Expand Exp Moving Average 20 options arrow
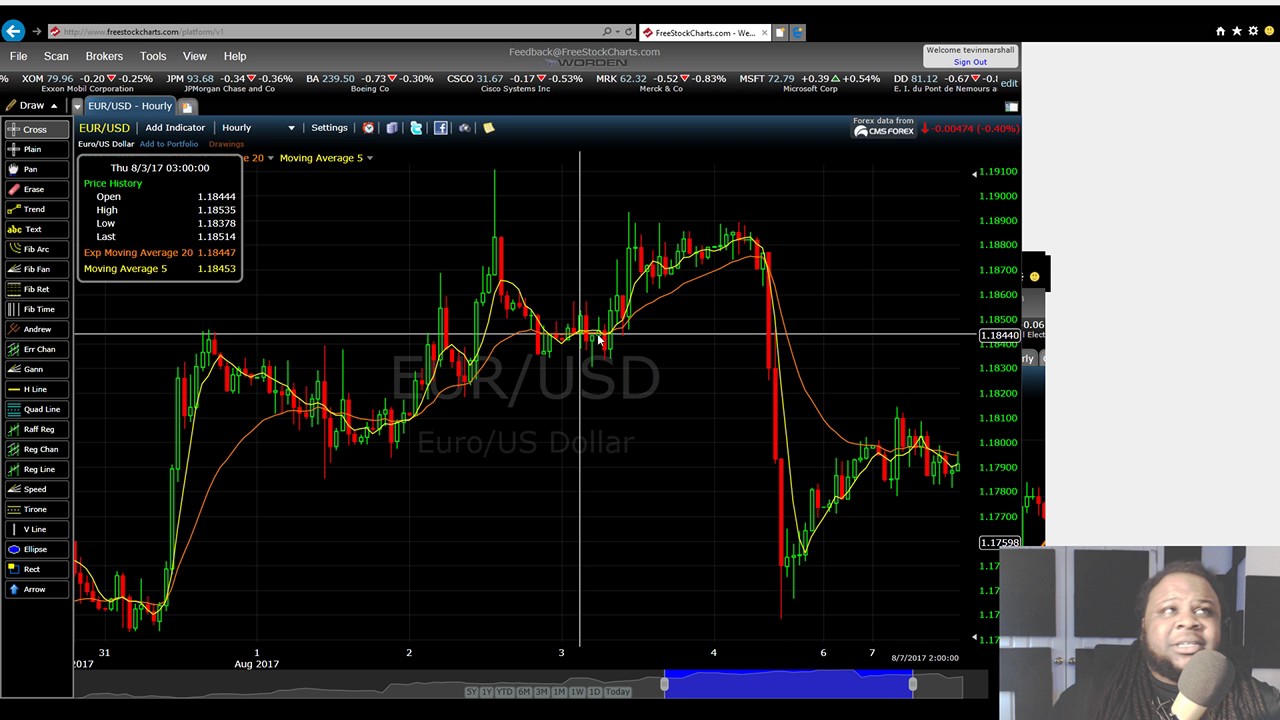The image size is (1280, 720). click(270, 158)
